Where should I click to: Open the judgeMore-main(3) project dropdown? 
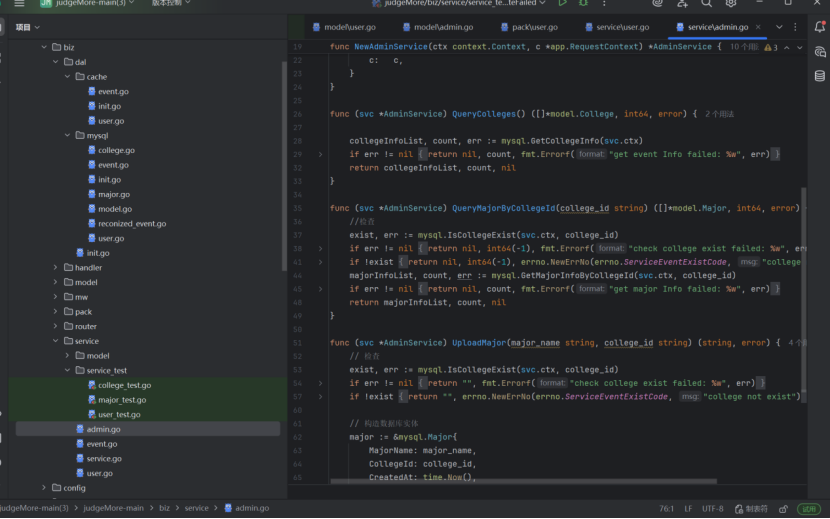pos(88,3)
